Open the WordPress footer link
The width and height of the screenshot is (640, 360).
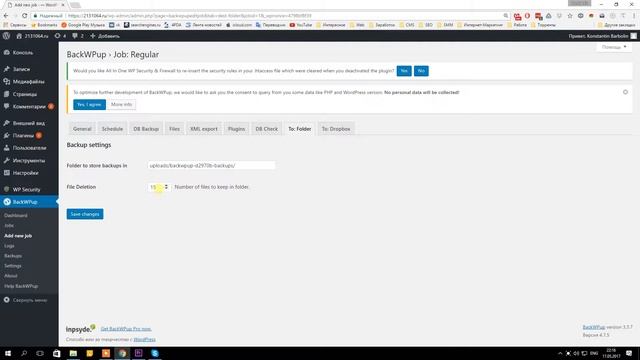[x=144, y=339]
